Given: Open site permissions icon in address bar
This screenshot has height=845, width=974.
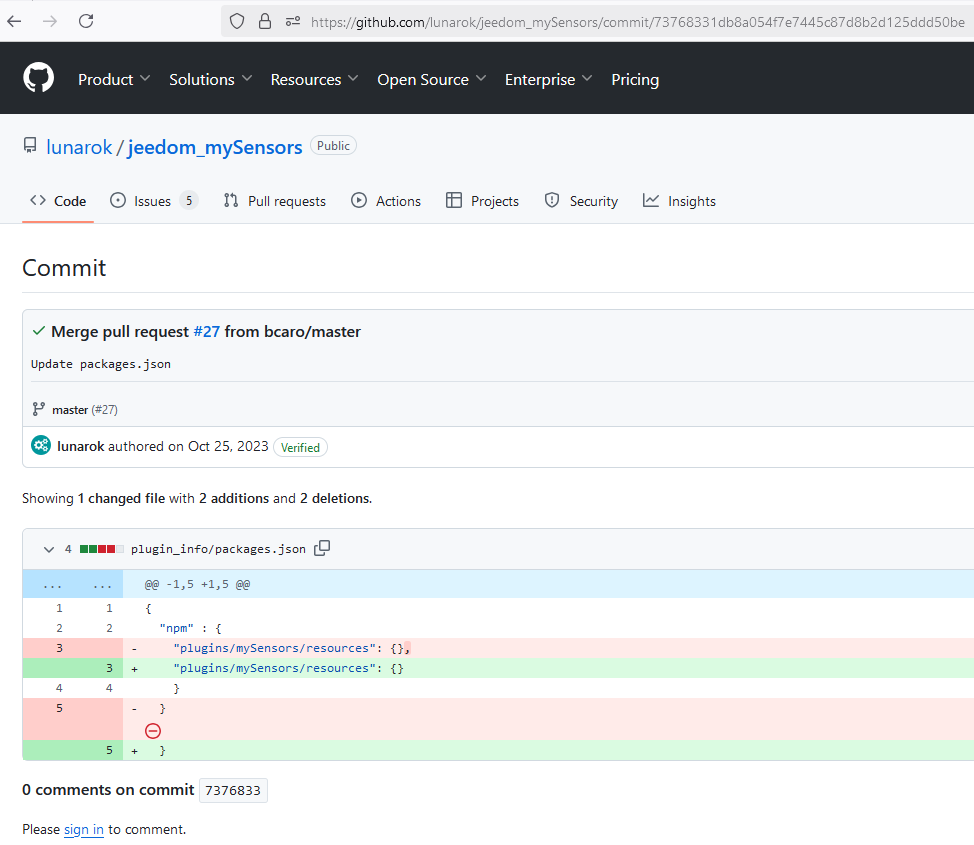Looking at the screenshot, I should pos(293,22).
